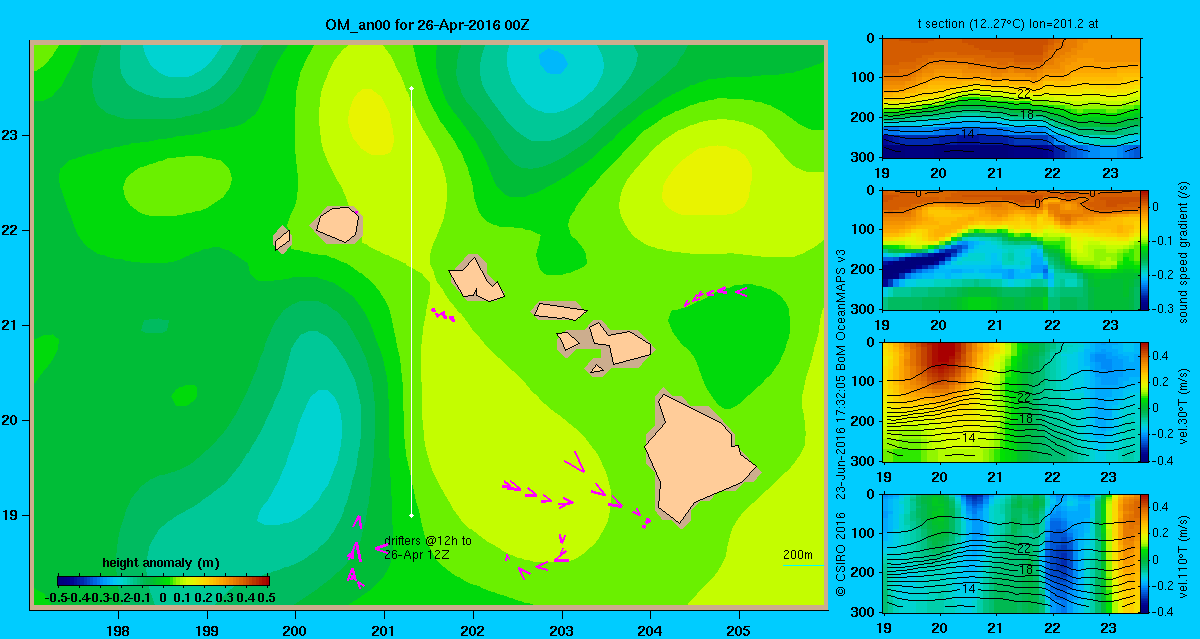1200x639 pixels.
Task: Click the 200m depth contour label
Action: coord(797,555)
